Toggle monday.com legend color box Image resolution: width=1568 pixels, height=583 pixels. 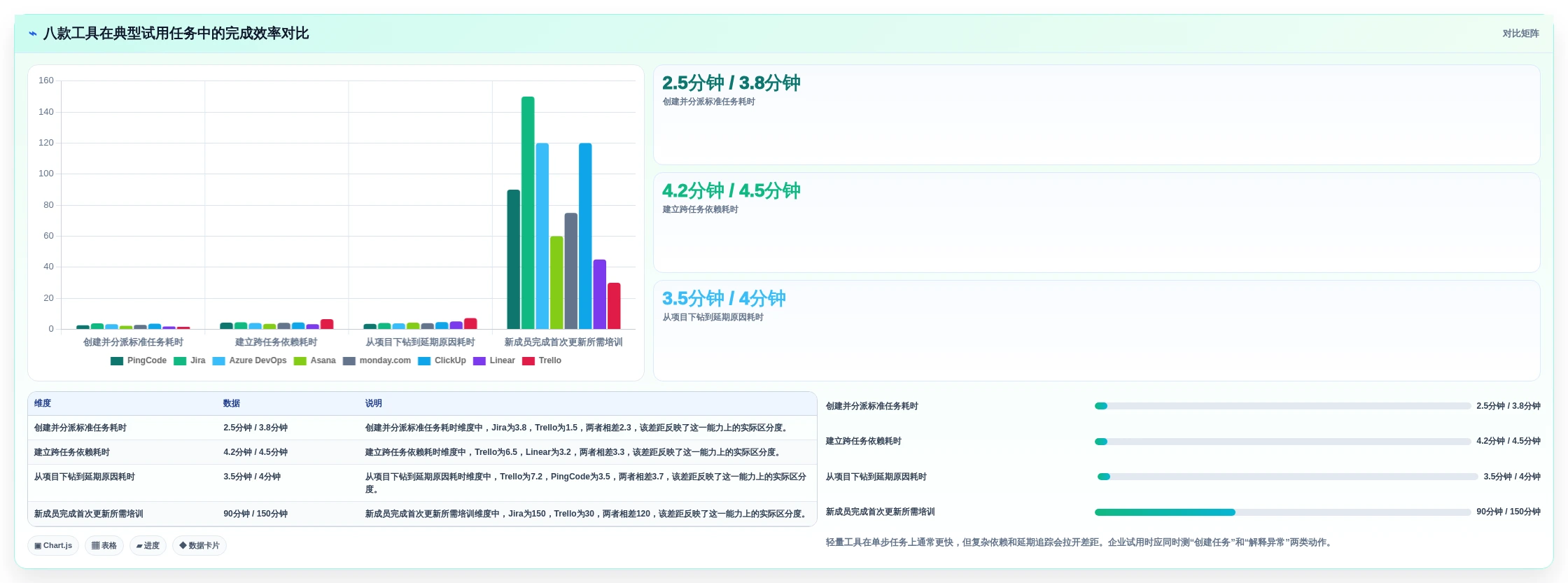349,361
